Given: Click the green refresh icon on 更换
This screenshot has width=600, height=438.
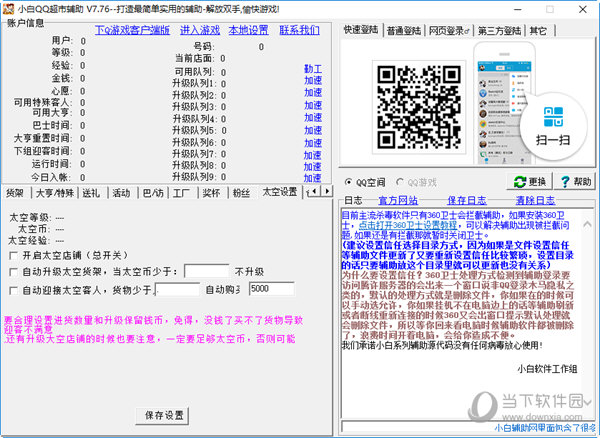Looking at the screenshot, I should tap(520, 182).
